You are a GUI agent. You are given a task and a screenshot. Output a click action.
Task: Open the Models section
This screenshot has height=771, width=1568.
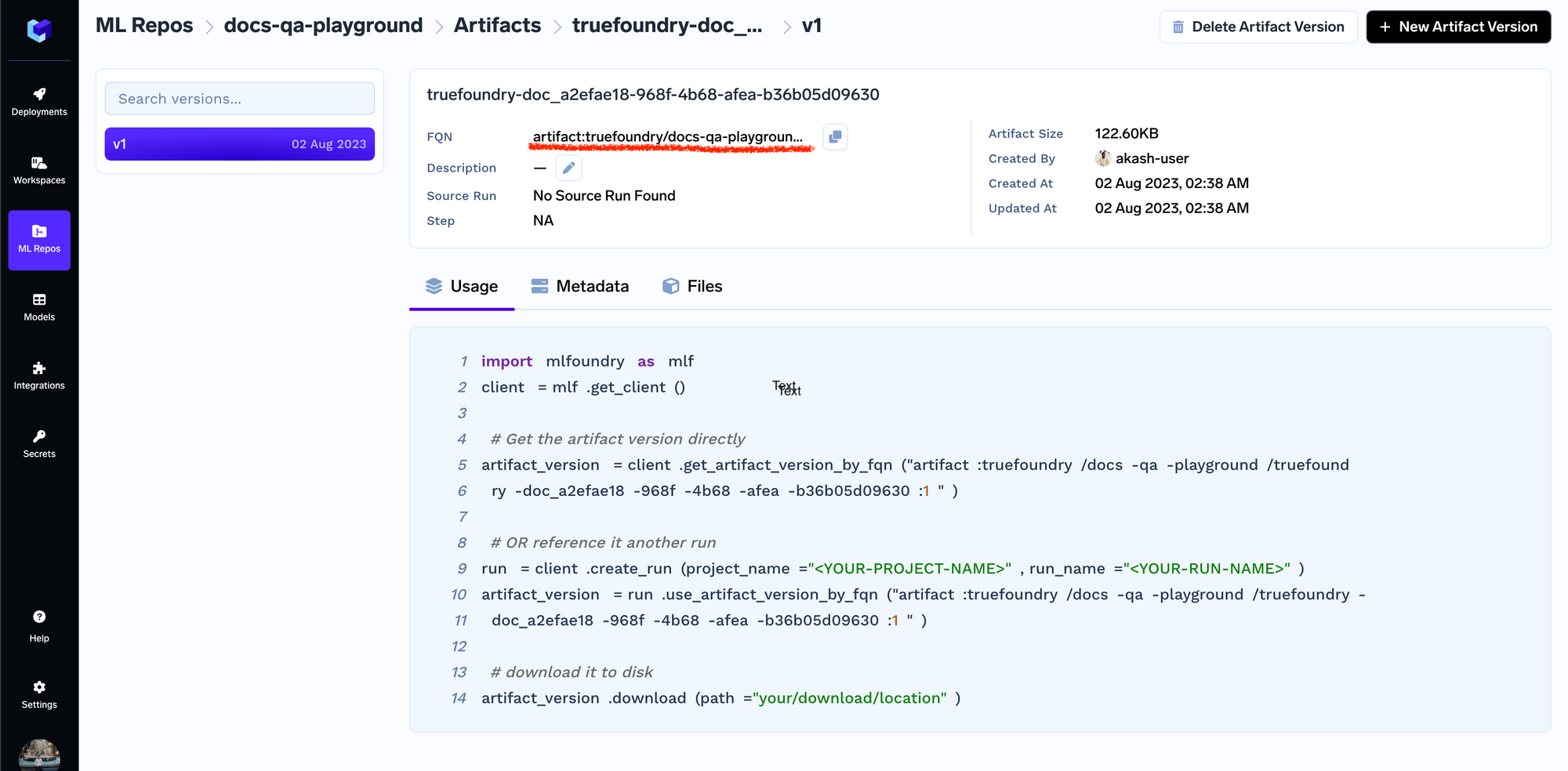[39, 308]
